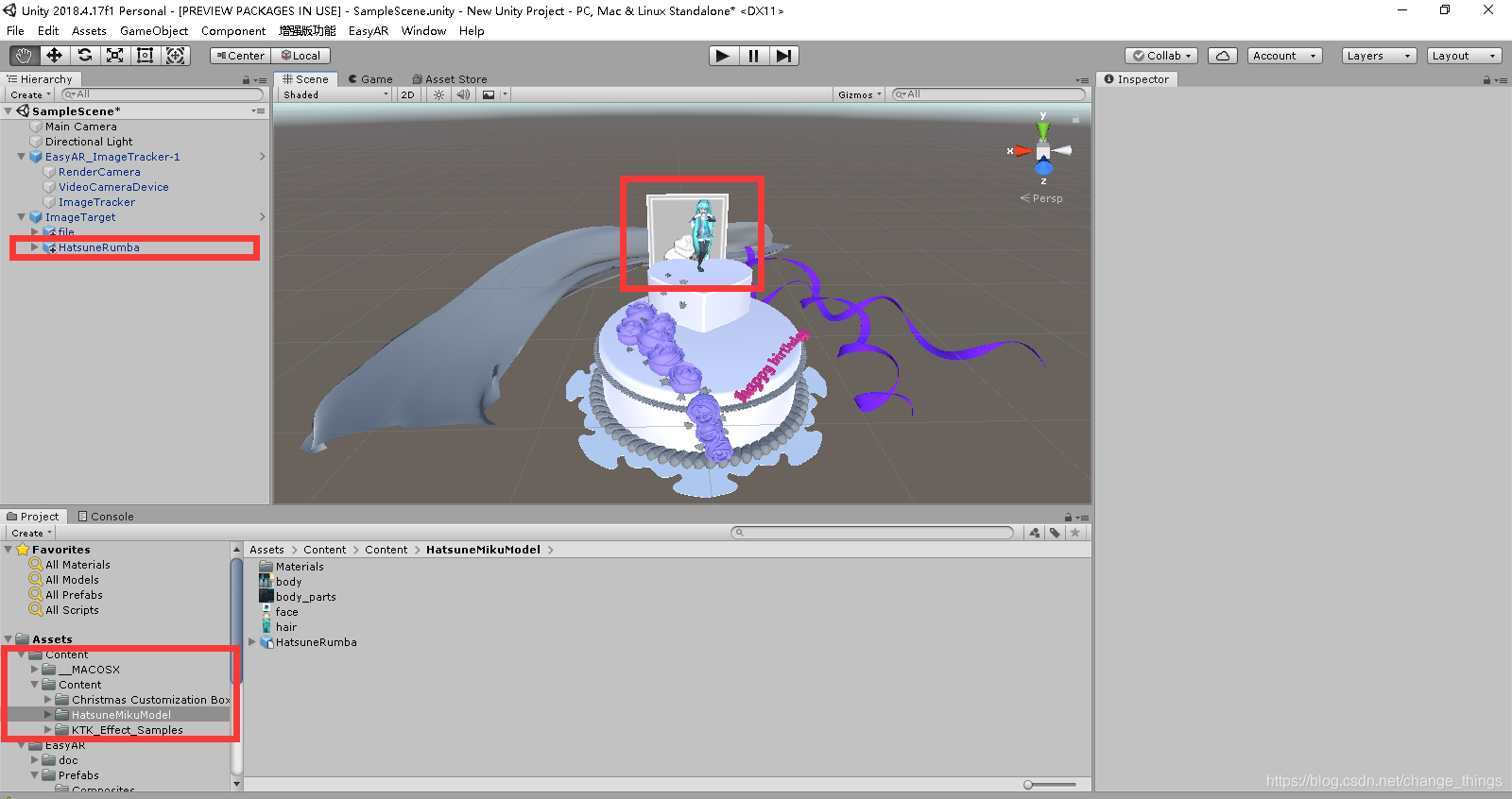Switch to the Console tab
Image resolution: width=1512 pixels, height=799 pixels.
click(x=106, y=517)
